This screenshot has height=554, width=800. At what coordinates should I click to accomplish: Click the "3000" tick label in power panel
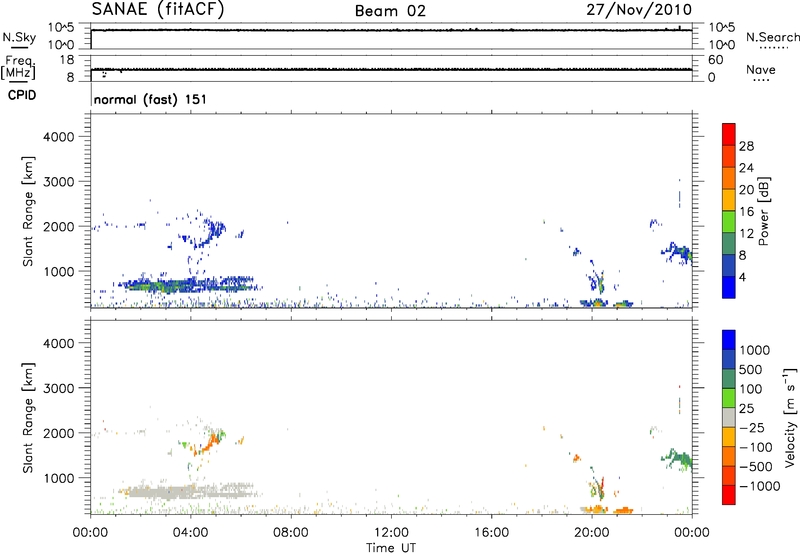(x=59, y=182)
